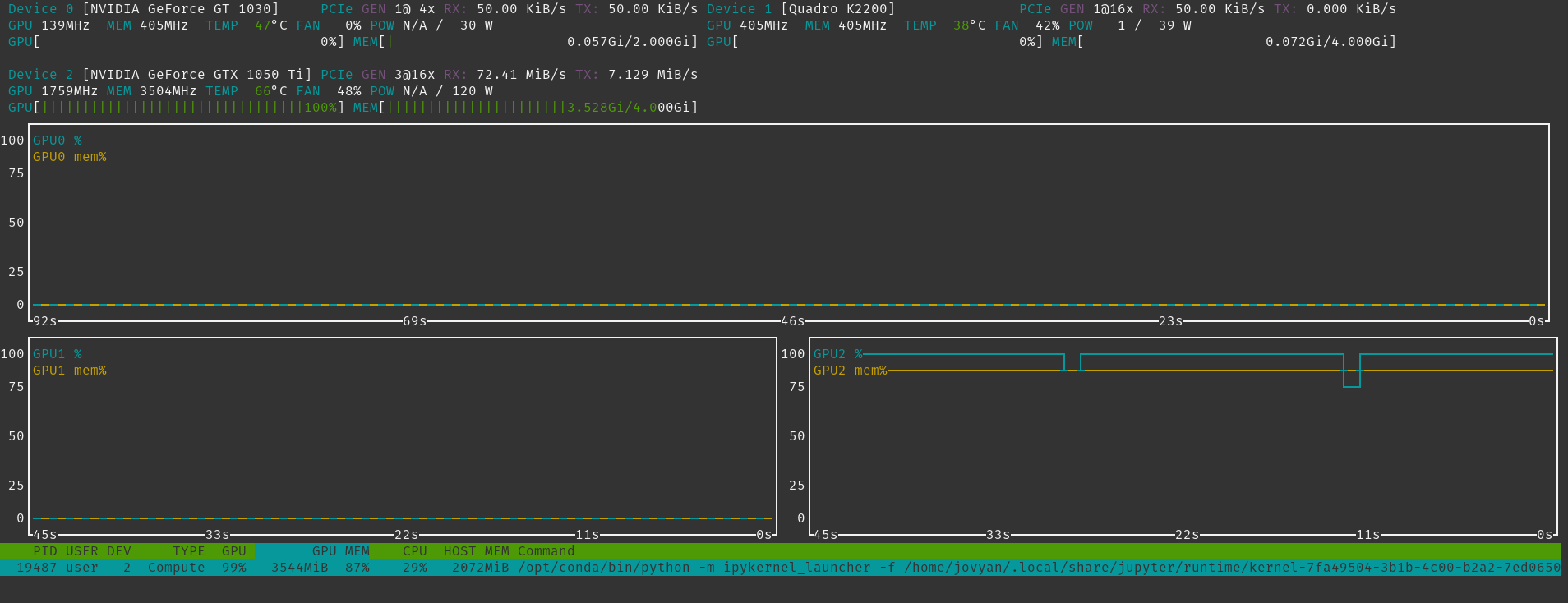Screen dimensions: 1568x603
Task: Click the Device 2 GeForce GTX 1050 Ti title
Action: click(x=160, y=75)
